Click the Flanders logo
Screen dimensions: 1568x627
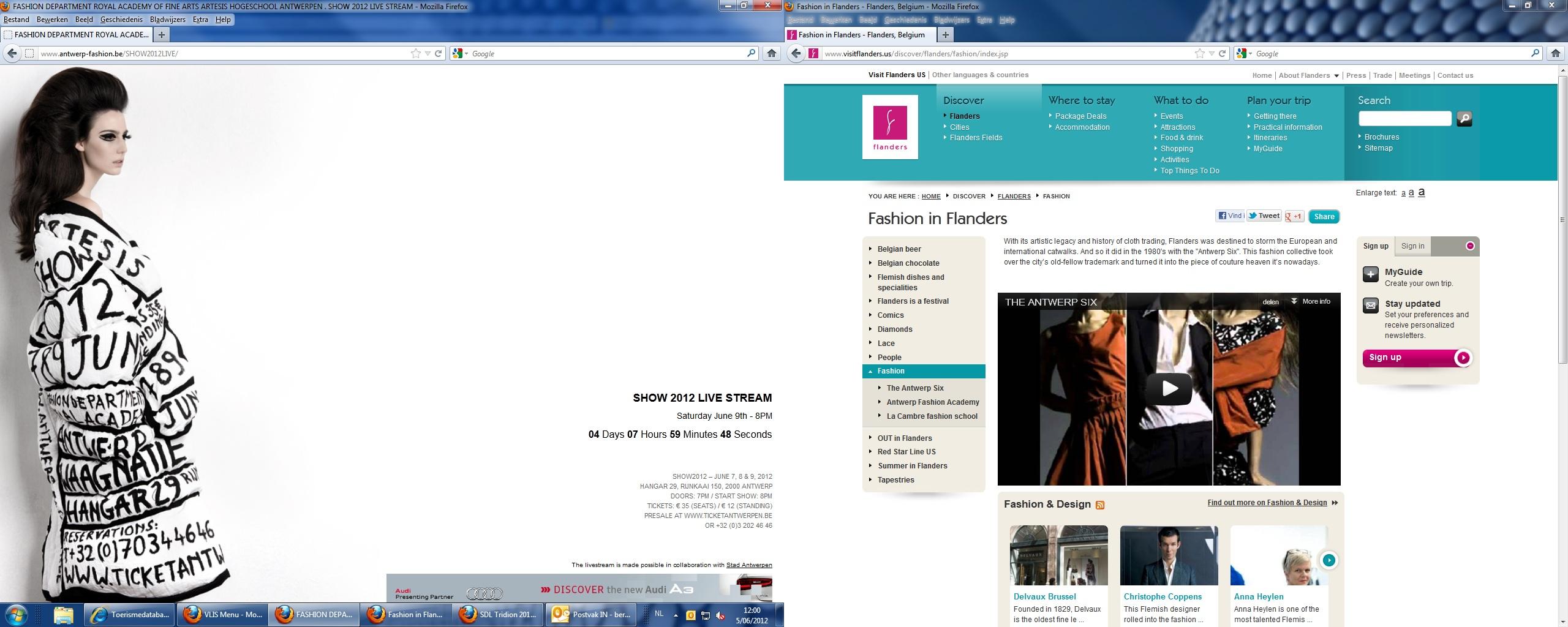[890, 127]
